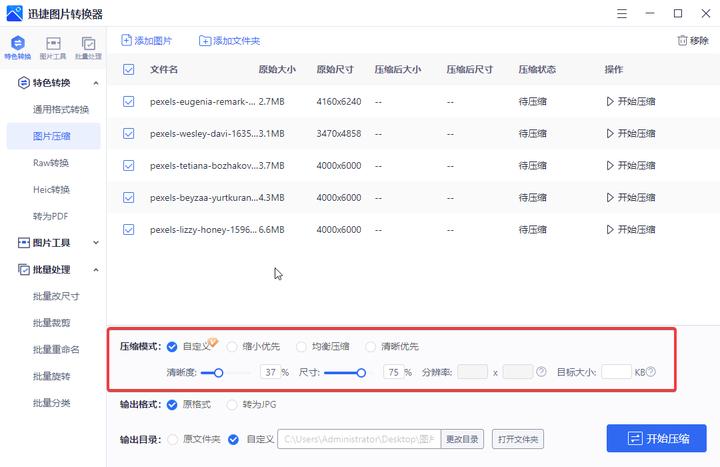The width and height of the screenshot is (720, 467).
Task: Click the 添加图片 add image icon
Action: pos(126,40)
